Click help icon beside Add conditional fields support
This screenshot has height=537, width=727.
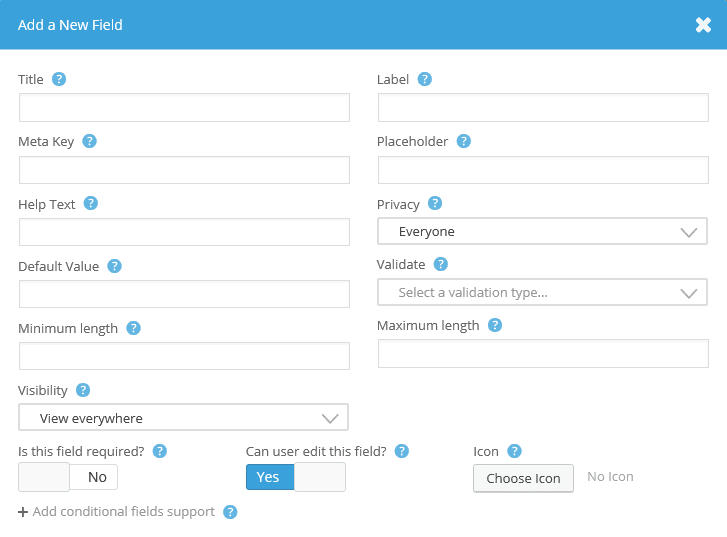pyautogui.click(x=230, y=512)
